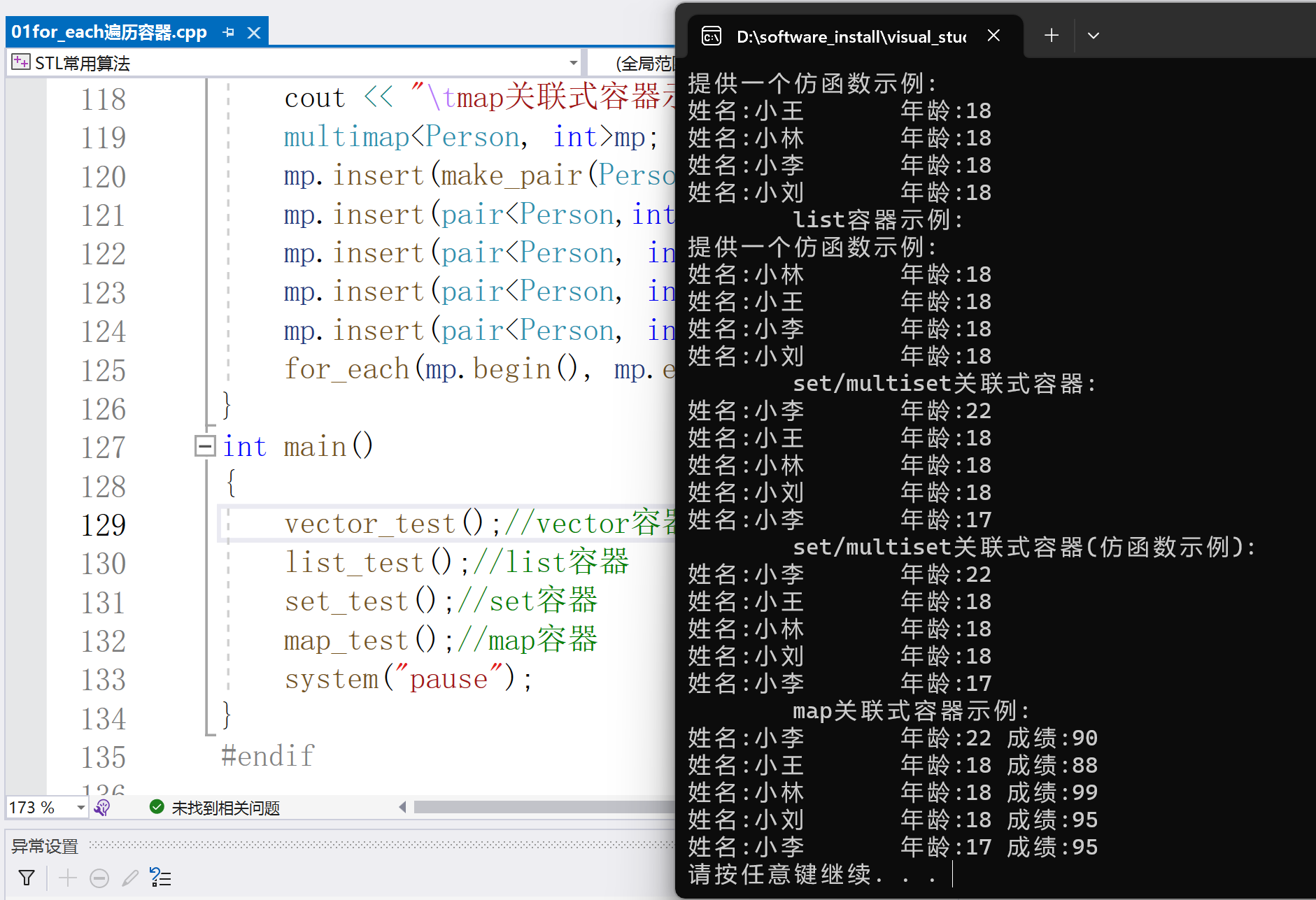Click the horizontal scrollbar left arrow
This screenshot has width=1316, height=900.
[402, 808]
